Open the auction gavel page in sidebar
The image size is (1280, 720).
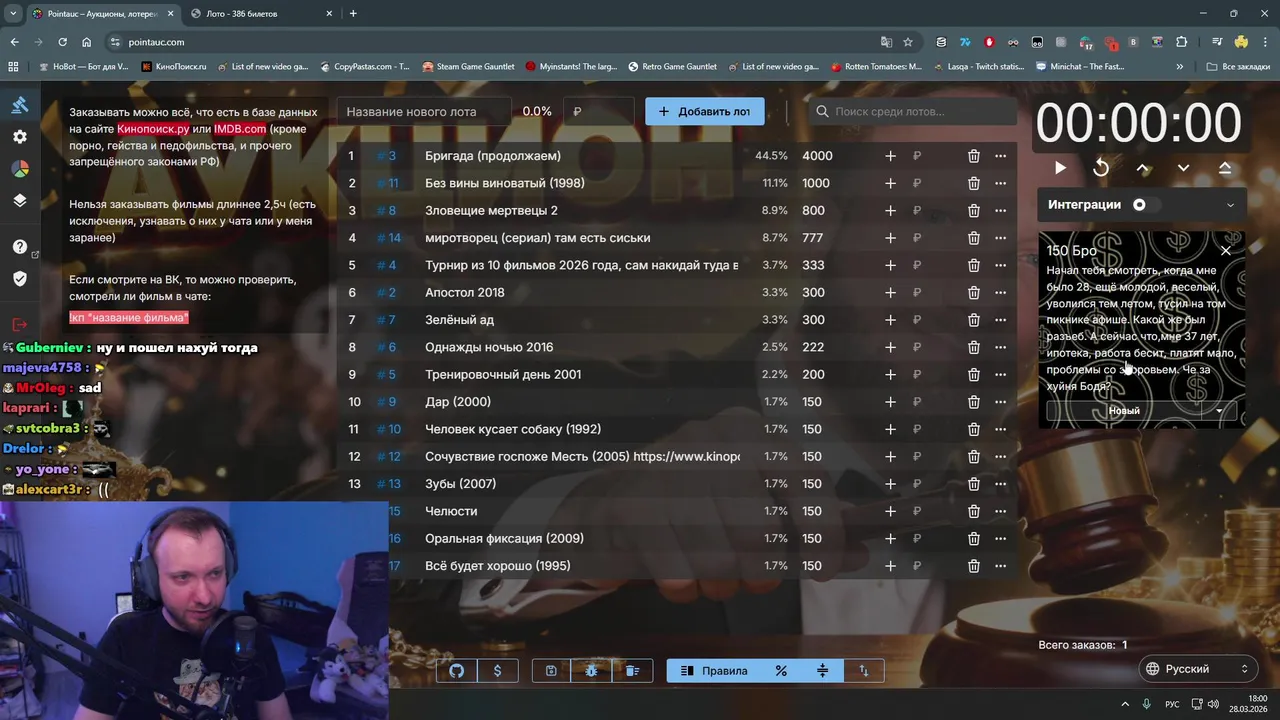(20, 105)
